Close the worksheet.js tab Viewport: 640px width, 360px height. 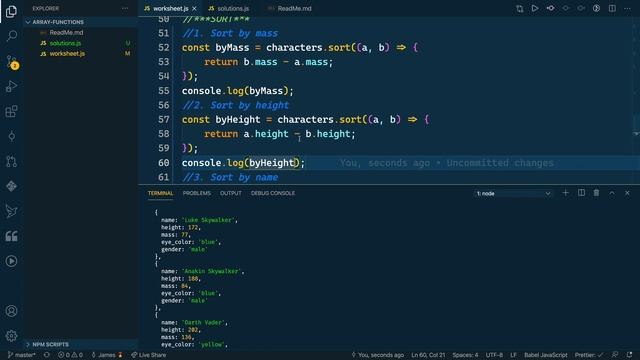(x=194, y=9)
